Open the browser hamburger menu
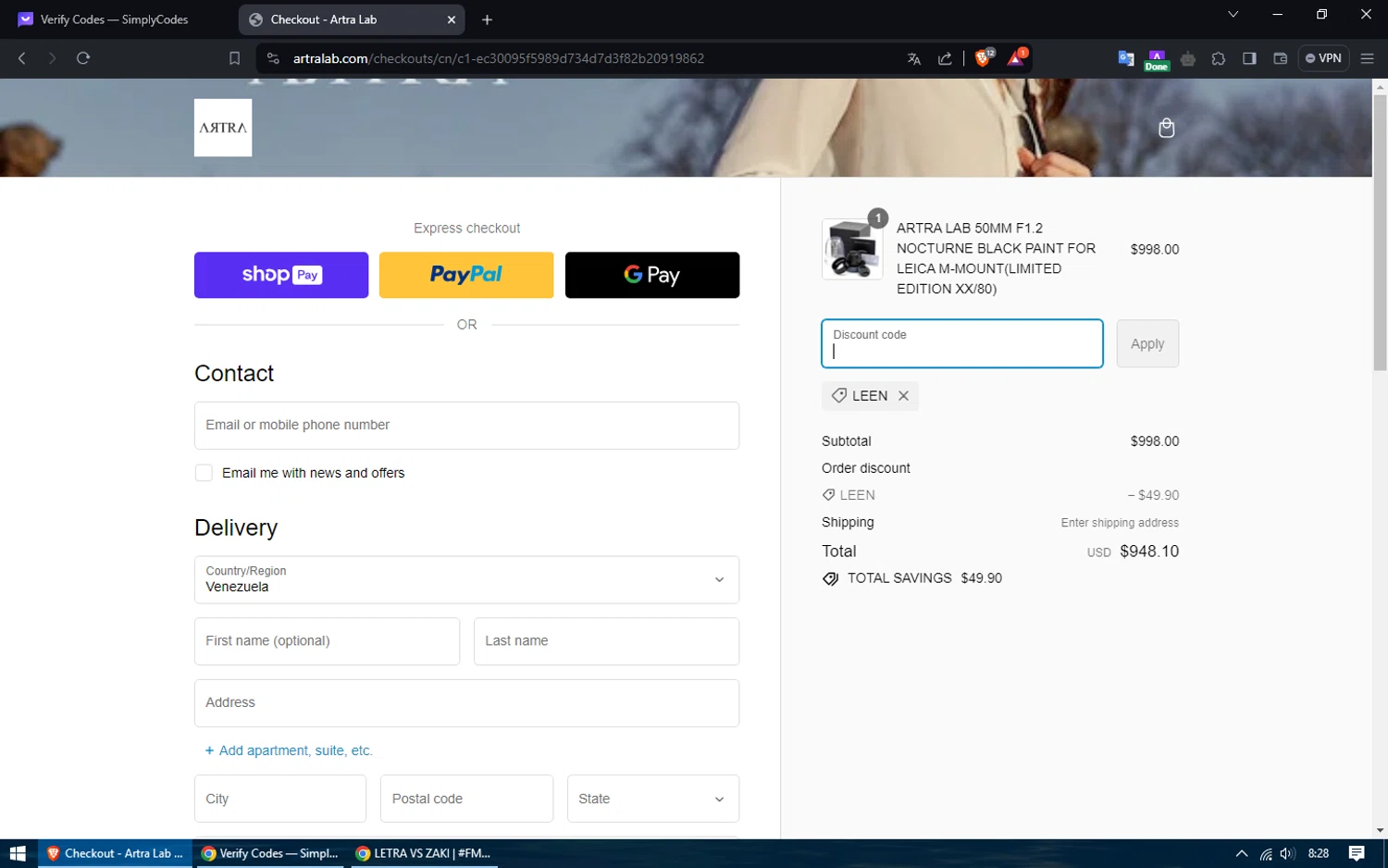 (x=1367, y=58)
